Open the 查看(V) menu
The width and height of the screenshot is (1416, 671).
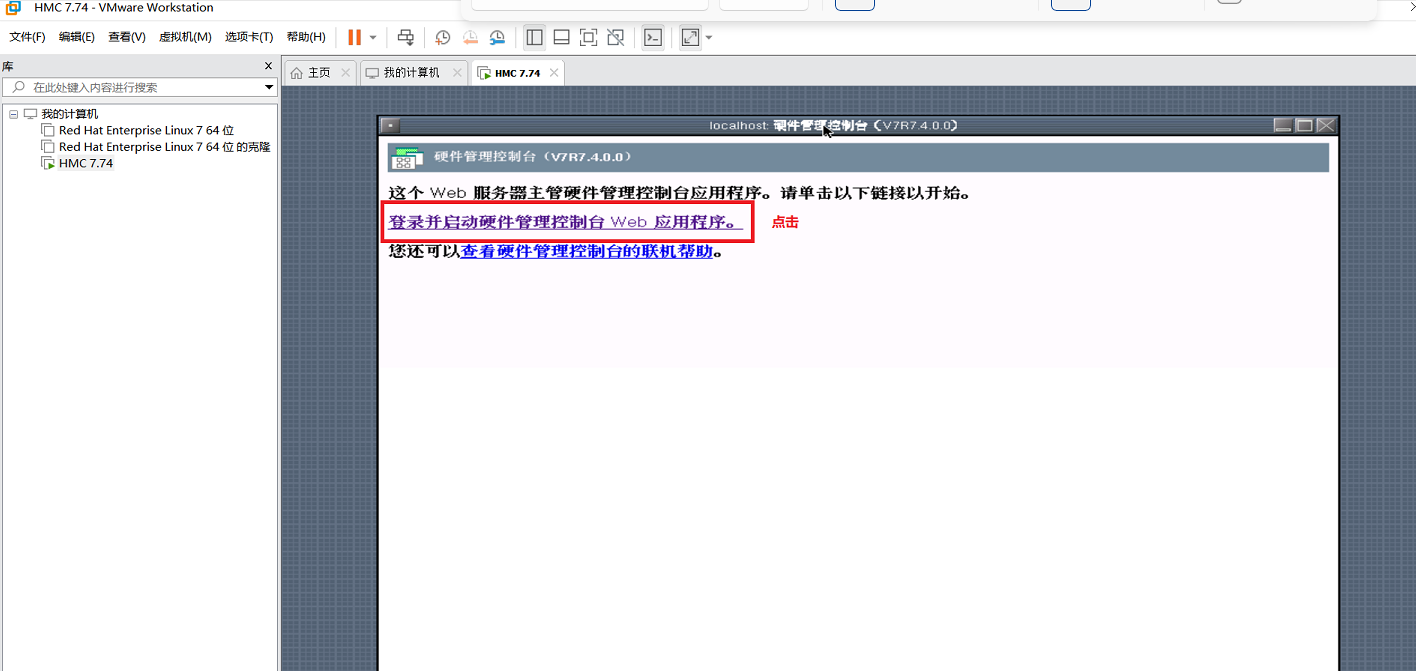click(x=127, y=37)
